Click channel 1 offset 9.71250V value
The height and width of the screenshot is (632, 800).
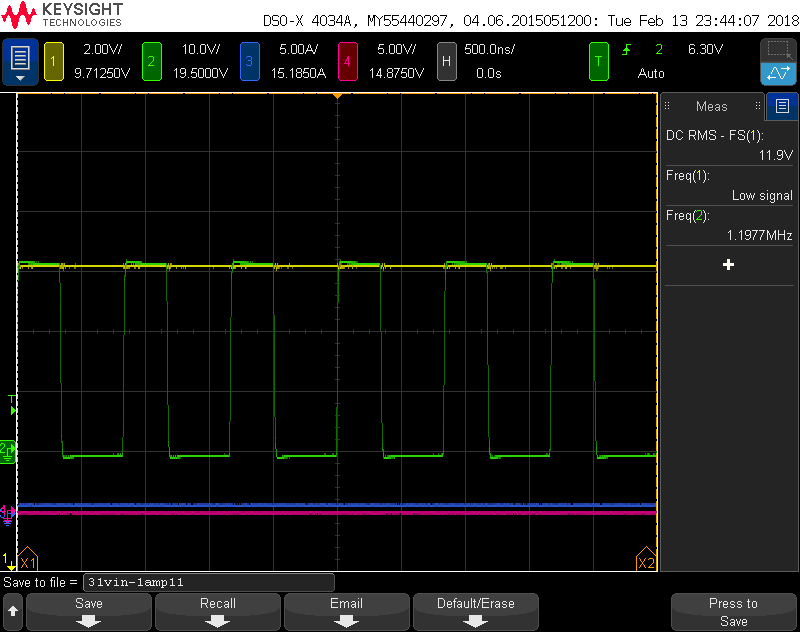tap(102, 73)
